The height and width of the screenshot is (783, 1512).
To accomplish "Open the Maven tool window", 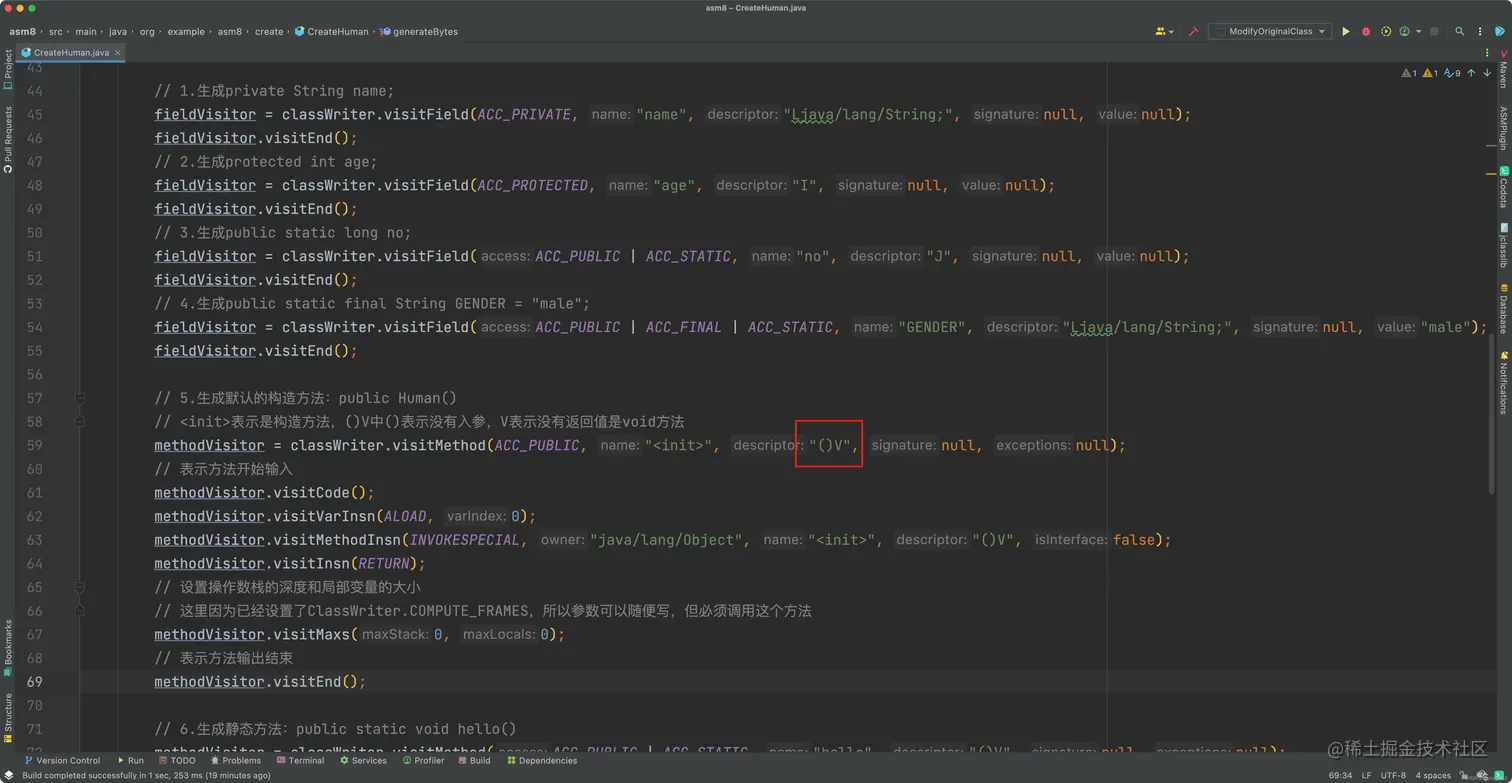I will click(x=1503, y=70).
